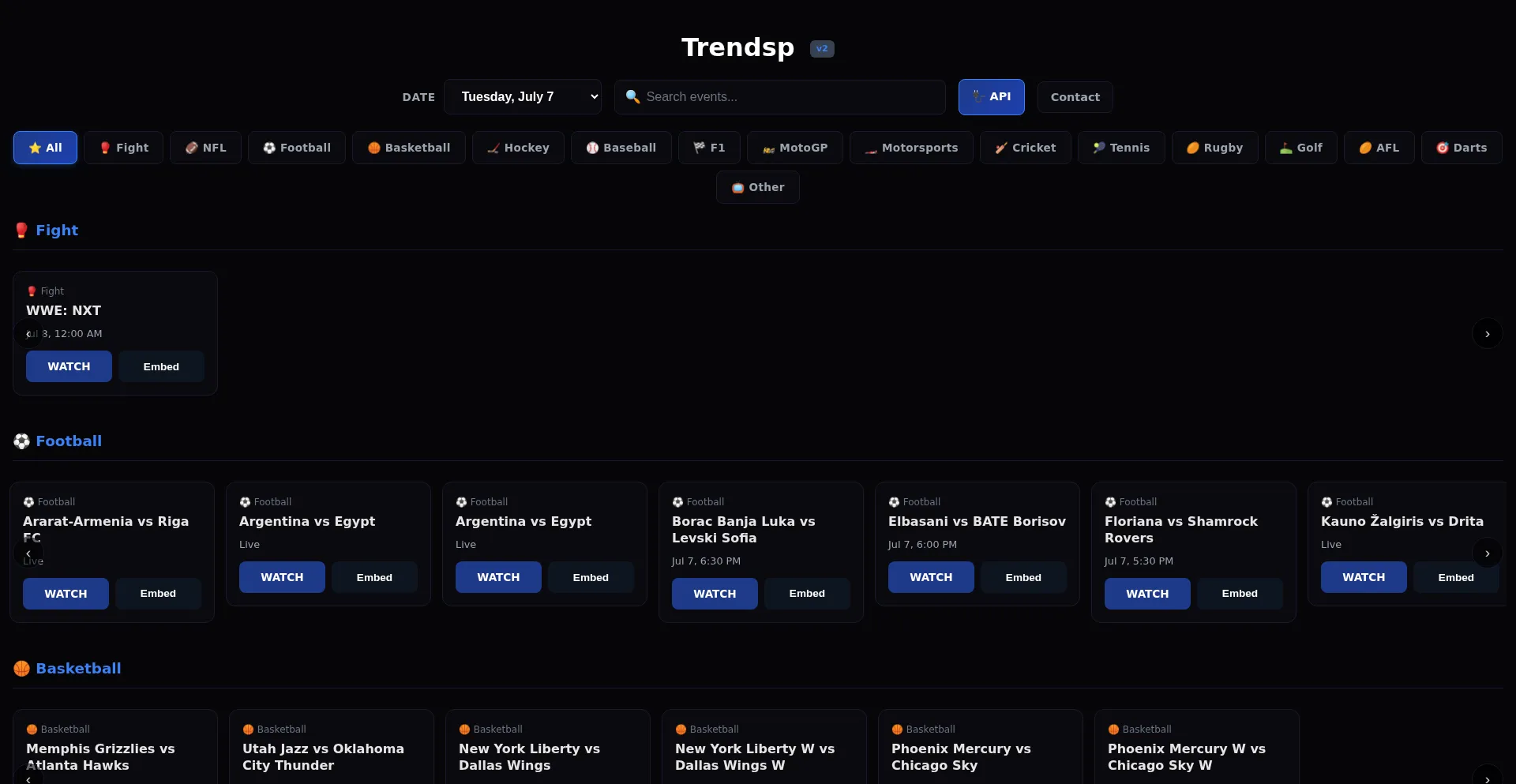Open the Fight section heading

point(57,231)
